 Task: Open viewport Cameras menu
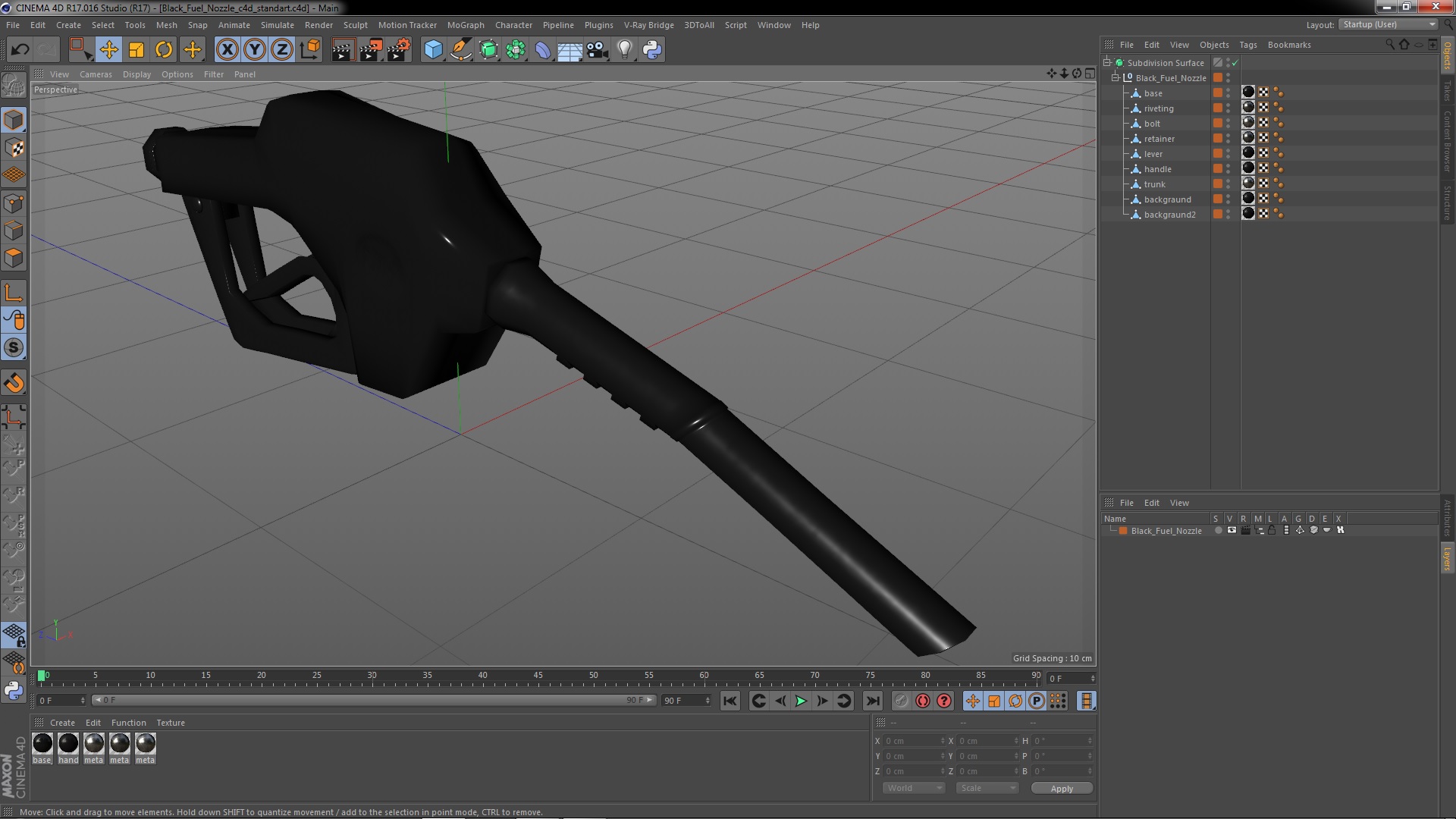(96, 74)
